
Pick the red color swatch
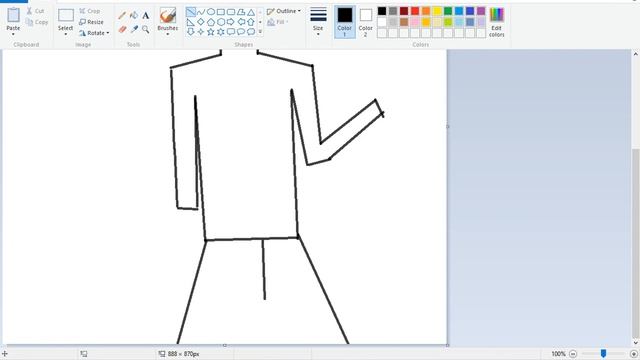coord(415,11)
